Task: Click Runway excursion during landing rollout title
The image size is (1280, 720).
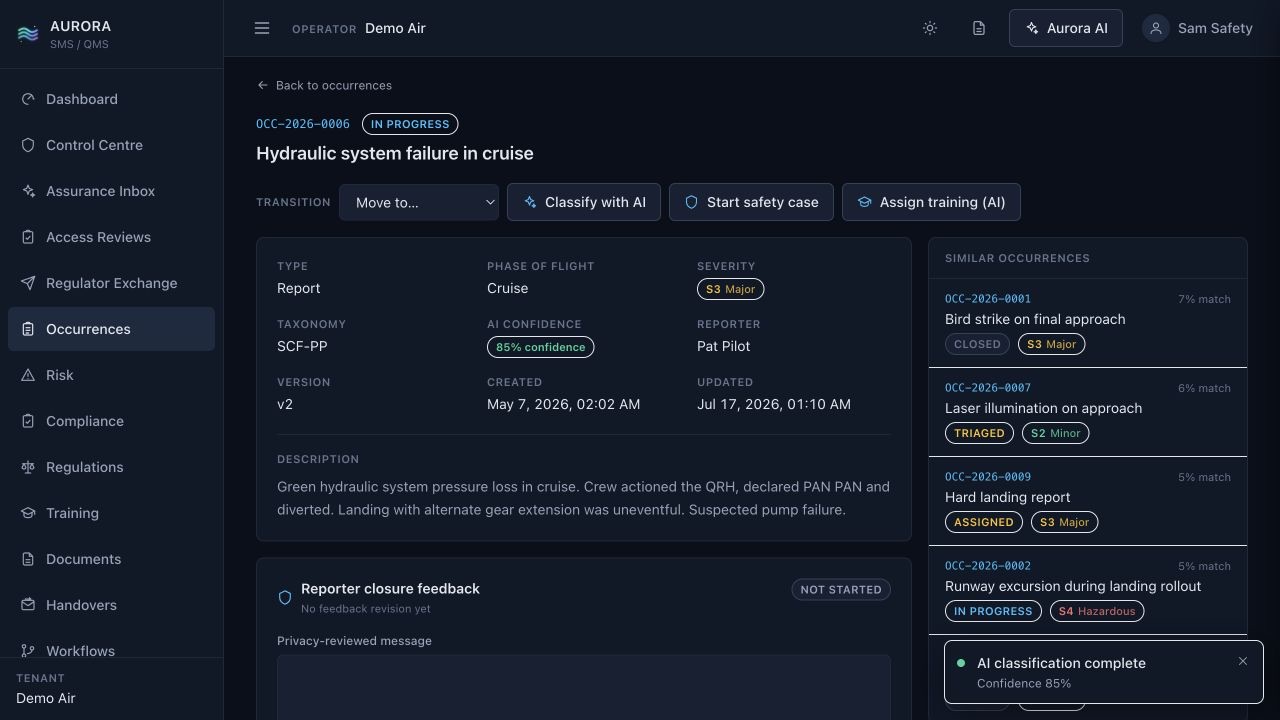Action: [1073, 586]
